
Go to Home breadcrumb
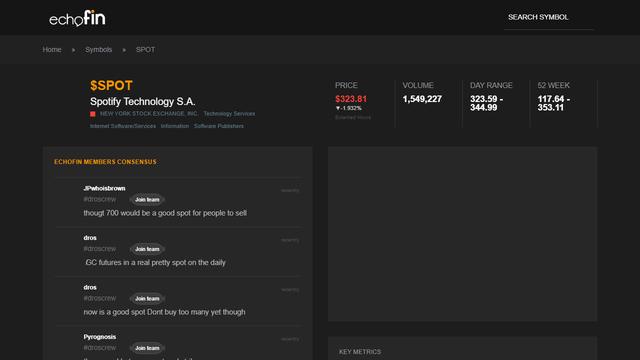click(52, 49)
